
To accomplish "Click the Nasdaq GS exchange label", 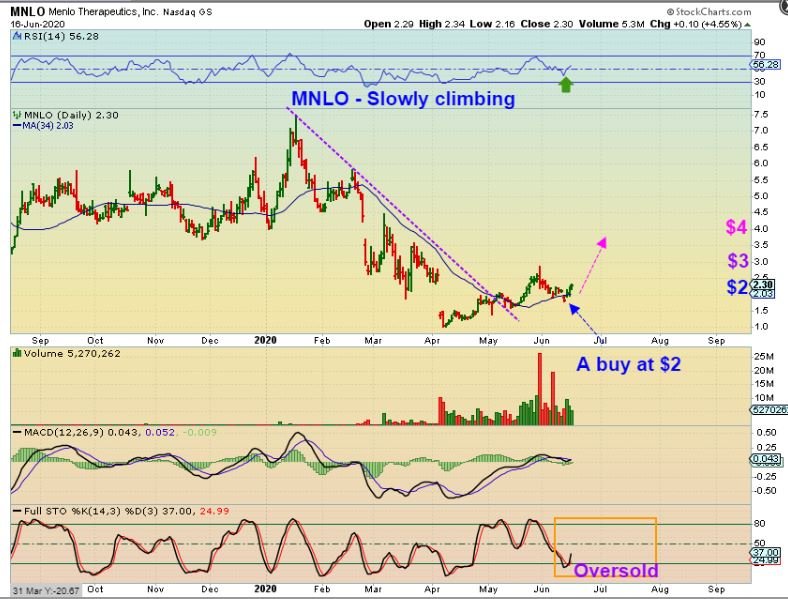I will (x=186, y=12).
